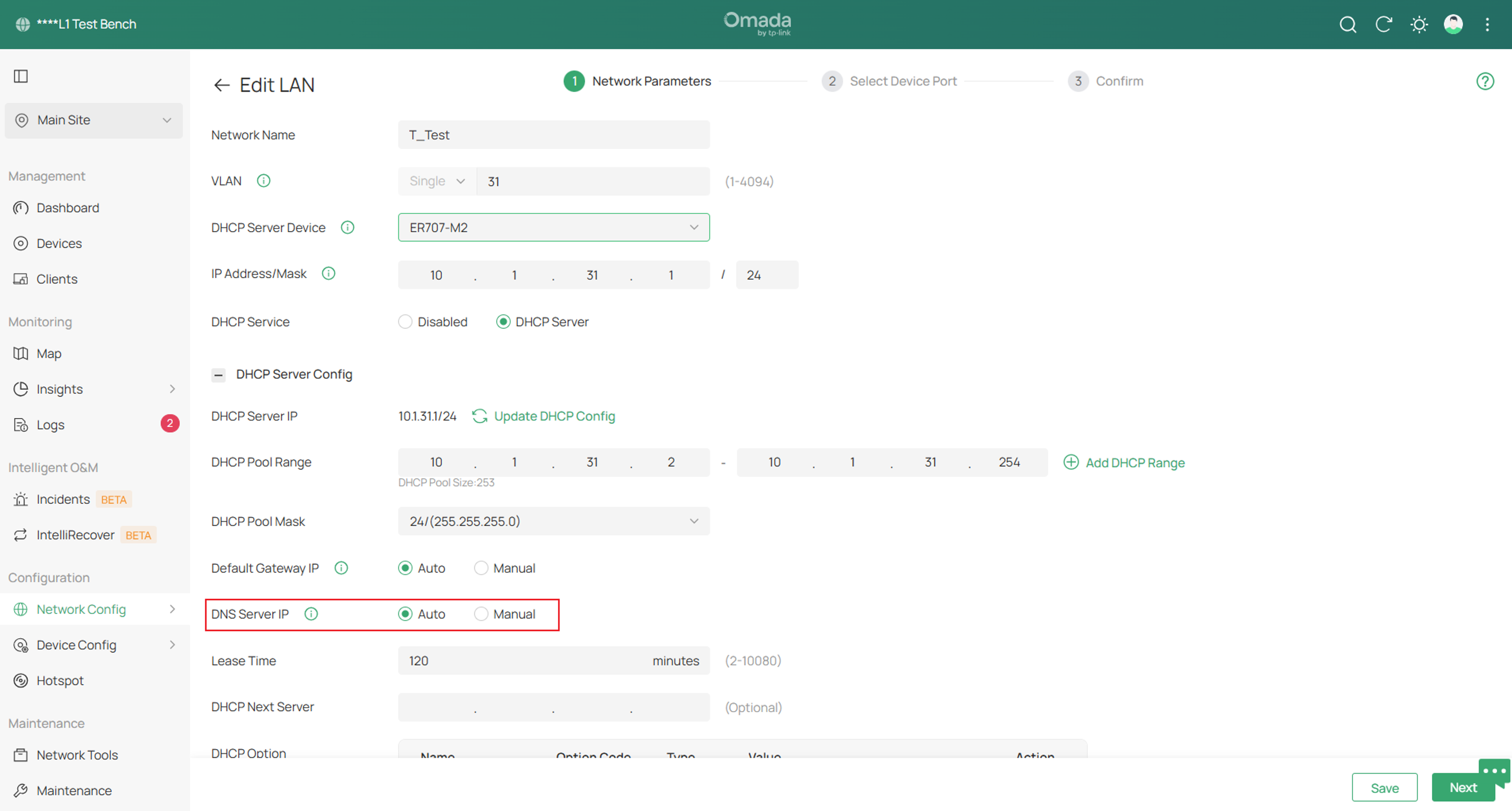Select DHCP Server radio option
The height and width of the screenshot is (811, 1512).
pos(503,322)
